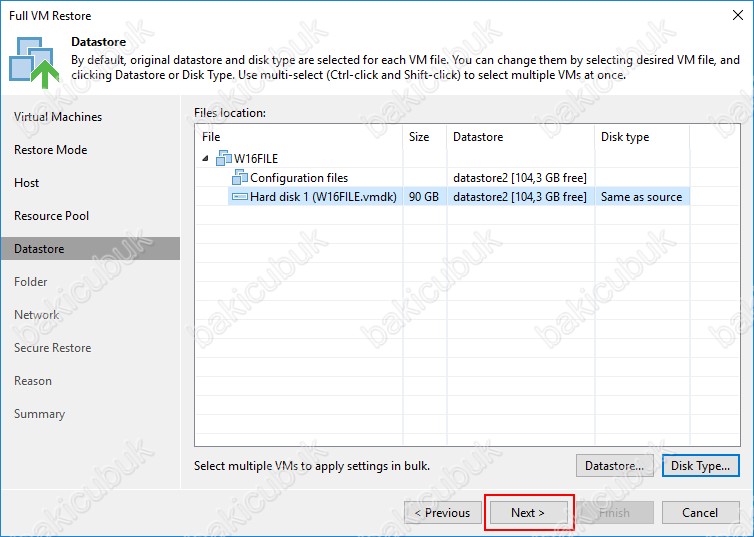This screenshot has height=537, width=754.
Task: Click the W16FILE virtual machine icon
Action: coord(224,158)
